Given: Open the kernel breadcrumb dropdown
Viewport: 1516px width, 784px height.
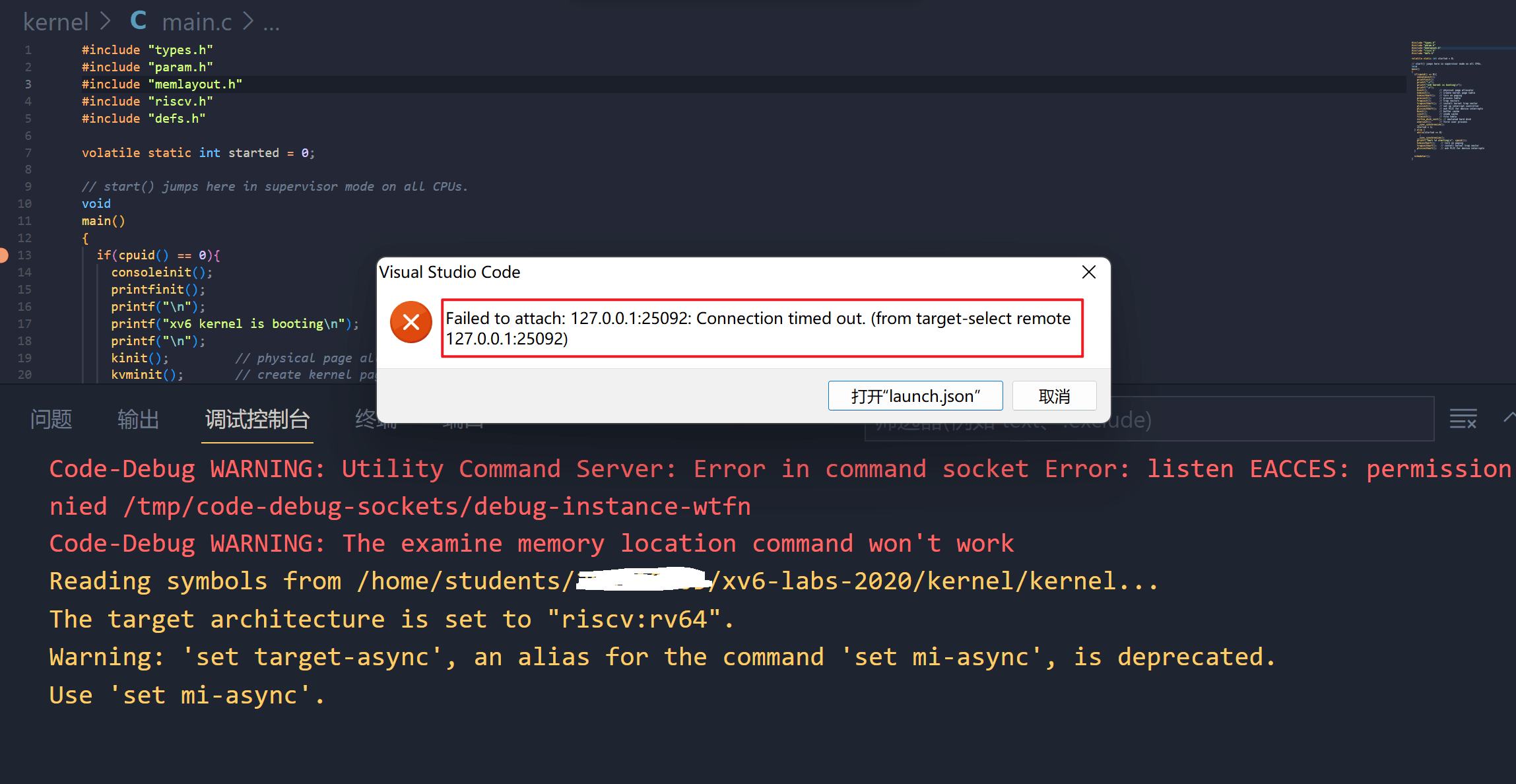Looking at the screenshot, I should [56, 20].
